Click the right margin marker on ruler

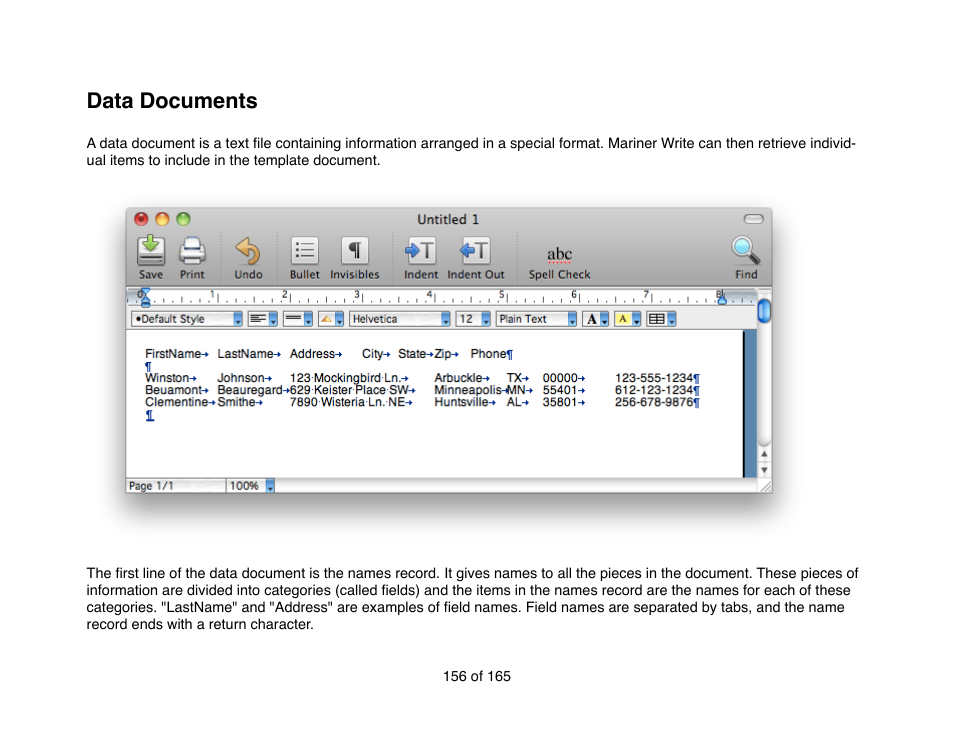pyautogui.click(x=721, y=298)
